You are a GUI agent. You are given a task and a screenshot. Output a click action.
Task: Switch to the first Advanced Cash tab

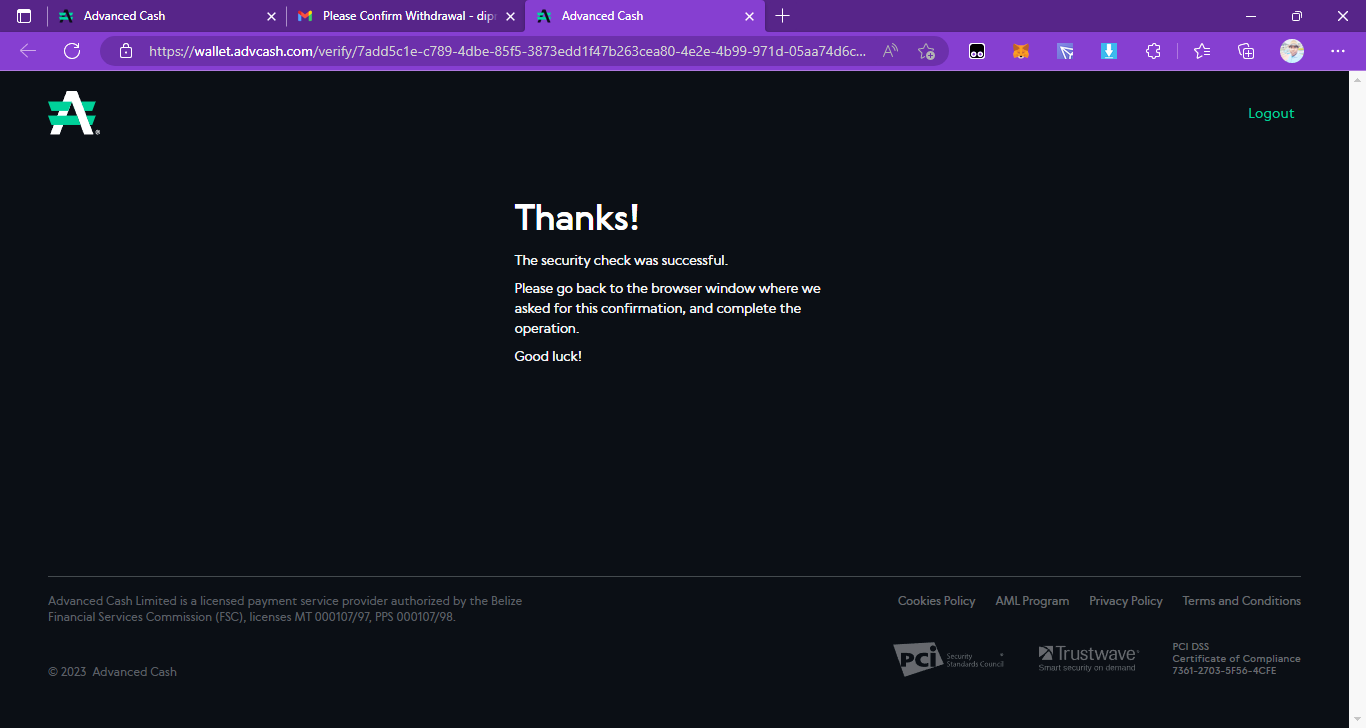click(167, 16)
